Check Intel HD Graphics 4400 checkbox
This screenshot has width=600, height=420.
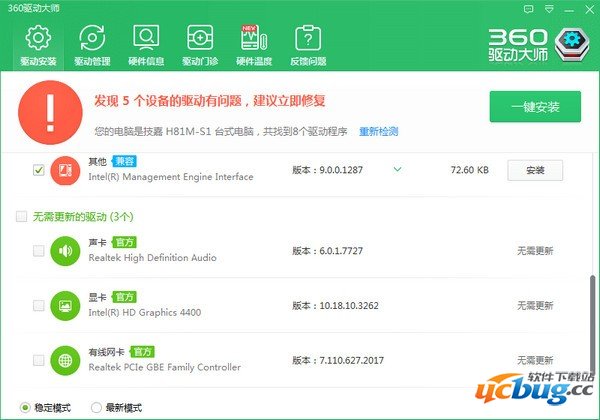click(39, 306)
